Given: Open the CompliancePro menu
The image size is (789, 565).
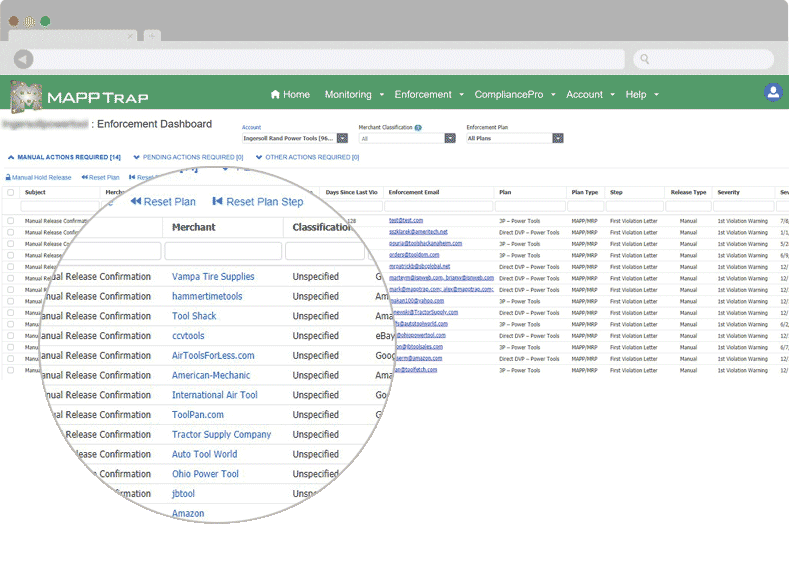Looking at the screenshot, I should point(514,95).
